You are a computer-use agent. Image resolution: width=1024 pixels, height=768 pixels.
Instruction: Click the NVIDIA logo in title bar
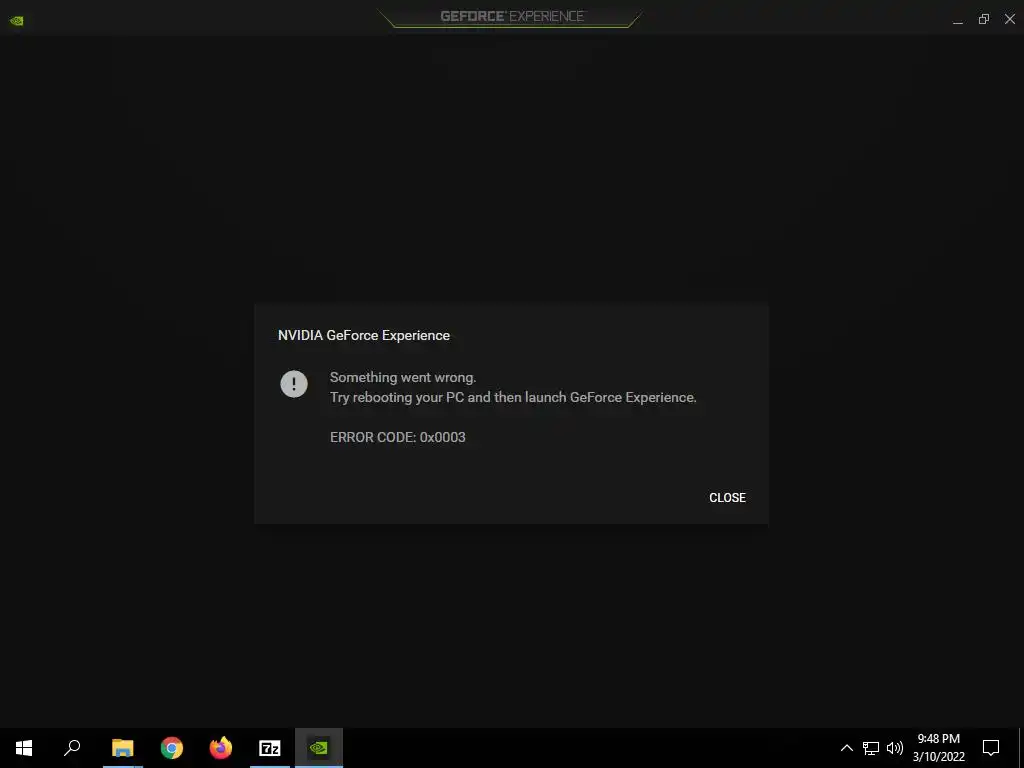pyautogui.click(x=17, y=20)
